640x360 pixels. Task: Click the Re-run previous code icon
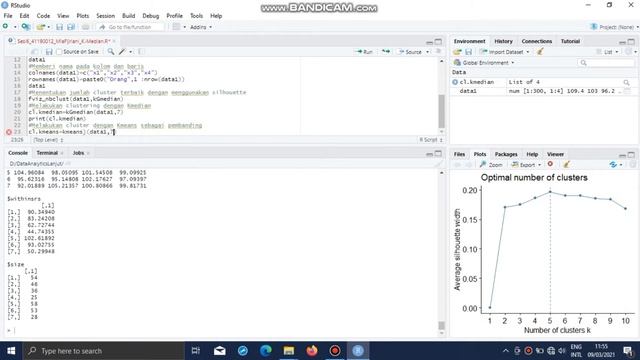pos(386,52)
